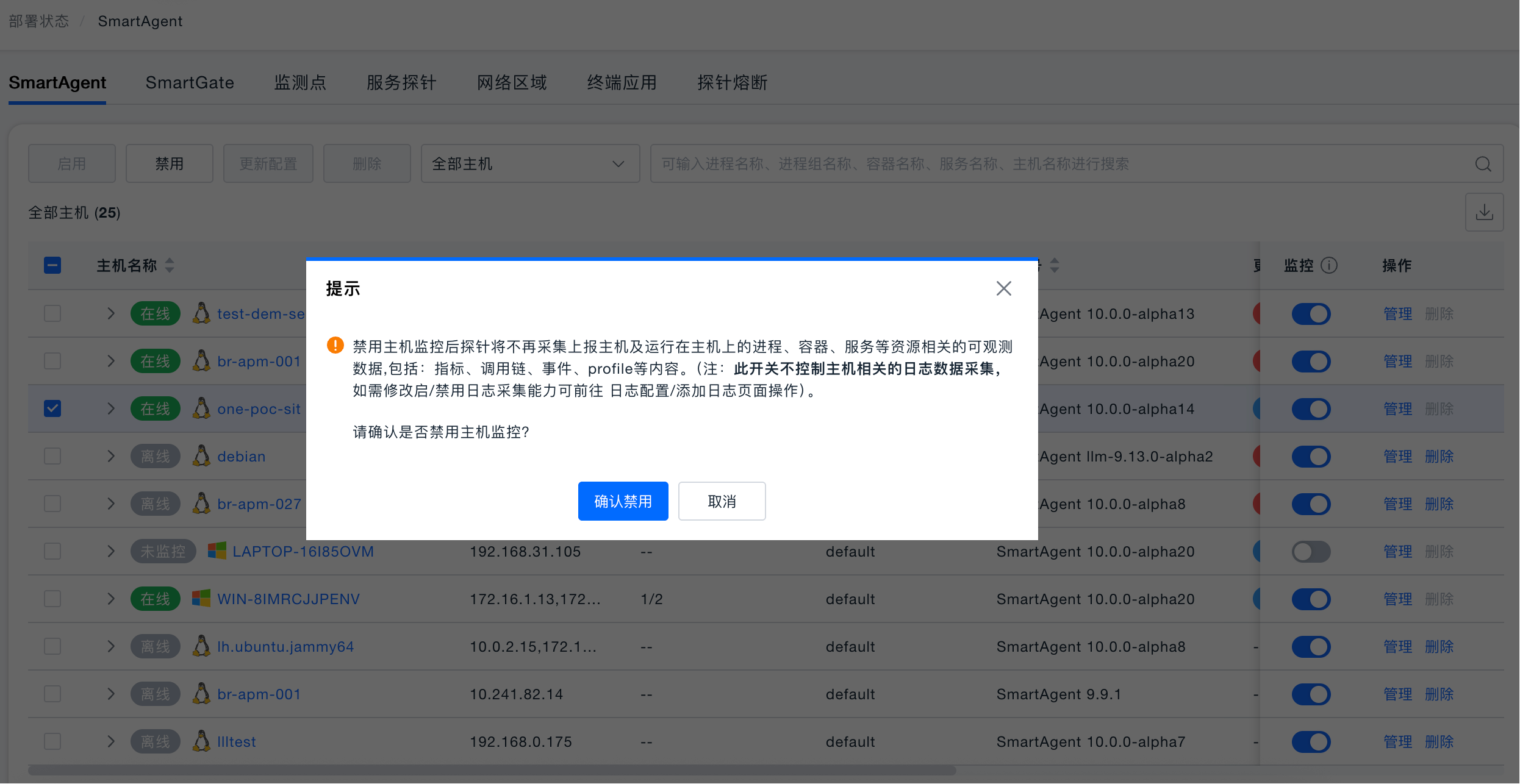Enable monitoring switch for LAPTOP-16I85OVM
1520x784 pixels.
pyautogui.click(x=1311, y=551)
